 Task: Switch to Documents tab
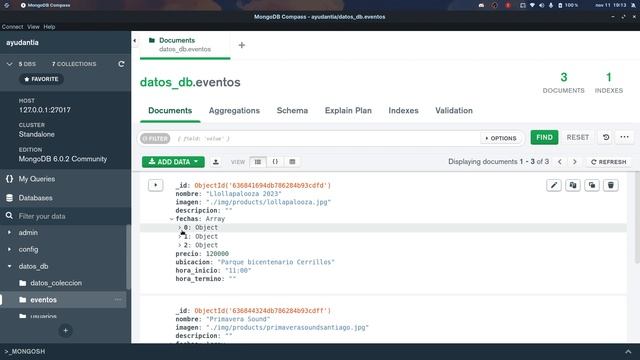[x=170, y=111]
